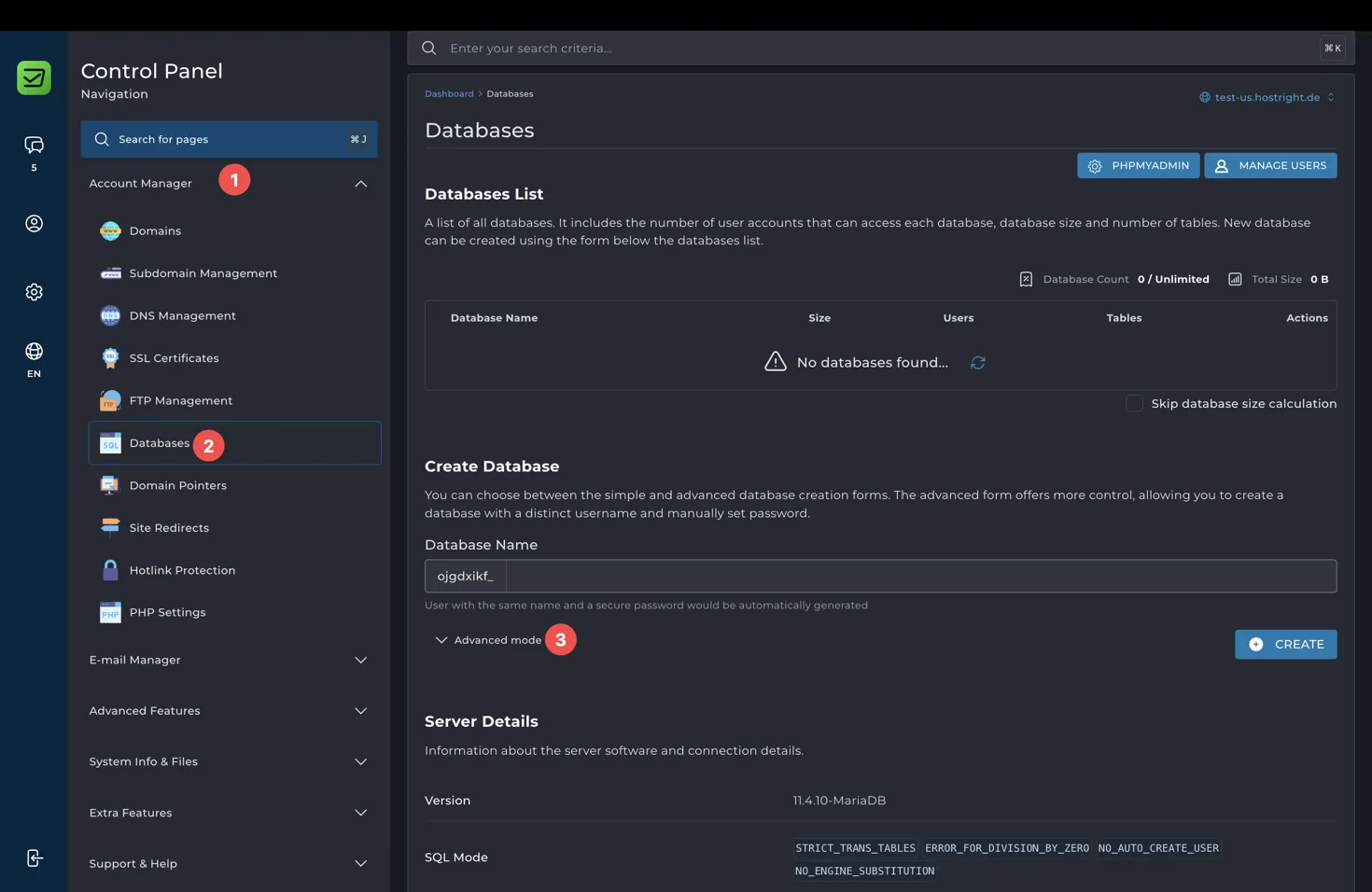
Task: Click the 11.4.10-MariaDB version value
Action: (839, 801)
